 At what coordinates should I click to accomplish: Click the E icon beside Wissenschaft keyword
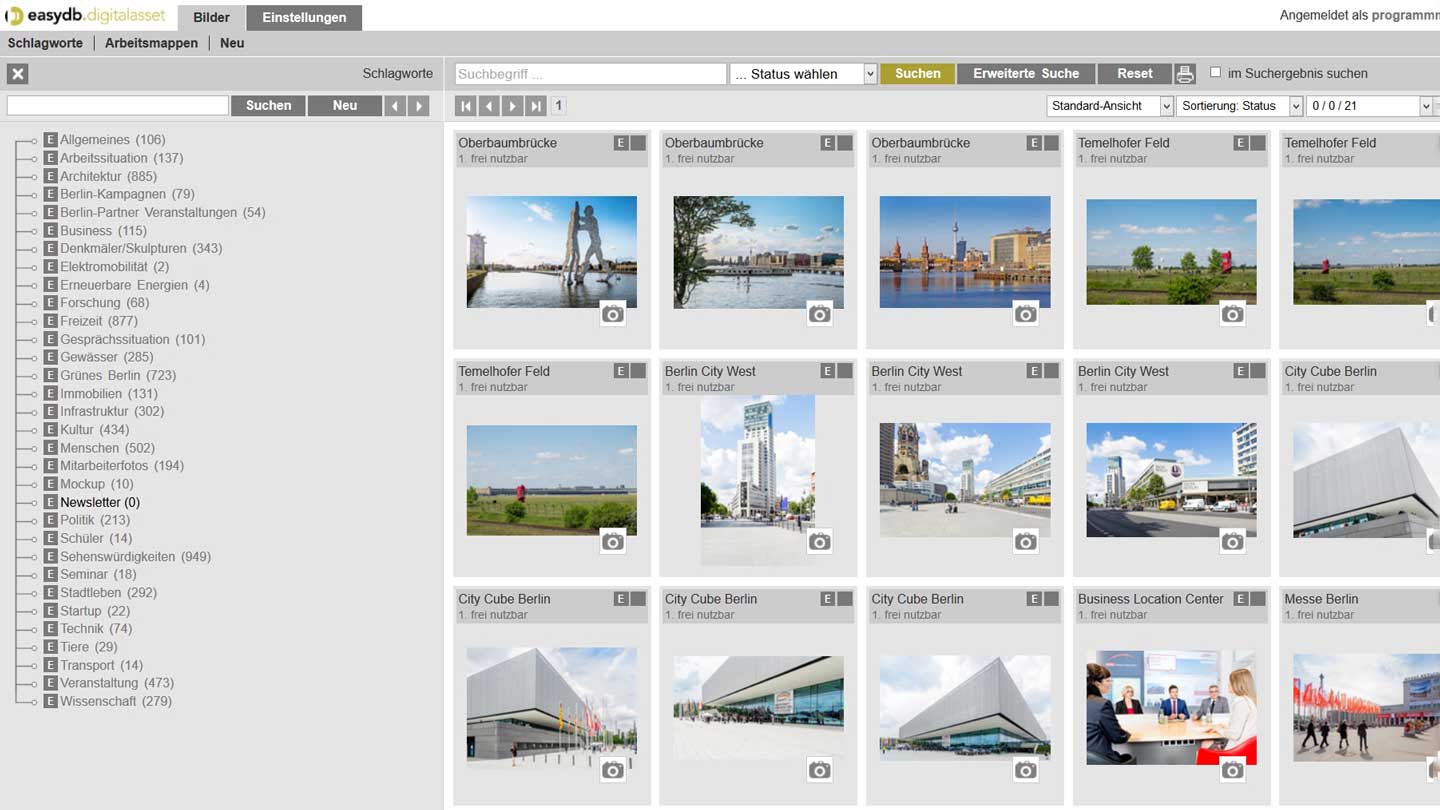(x=50, y=701)
